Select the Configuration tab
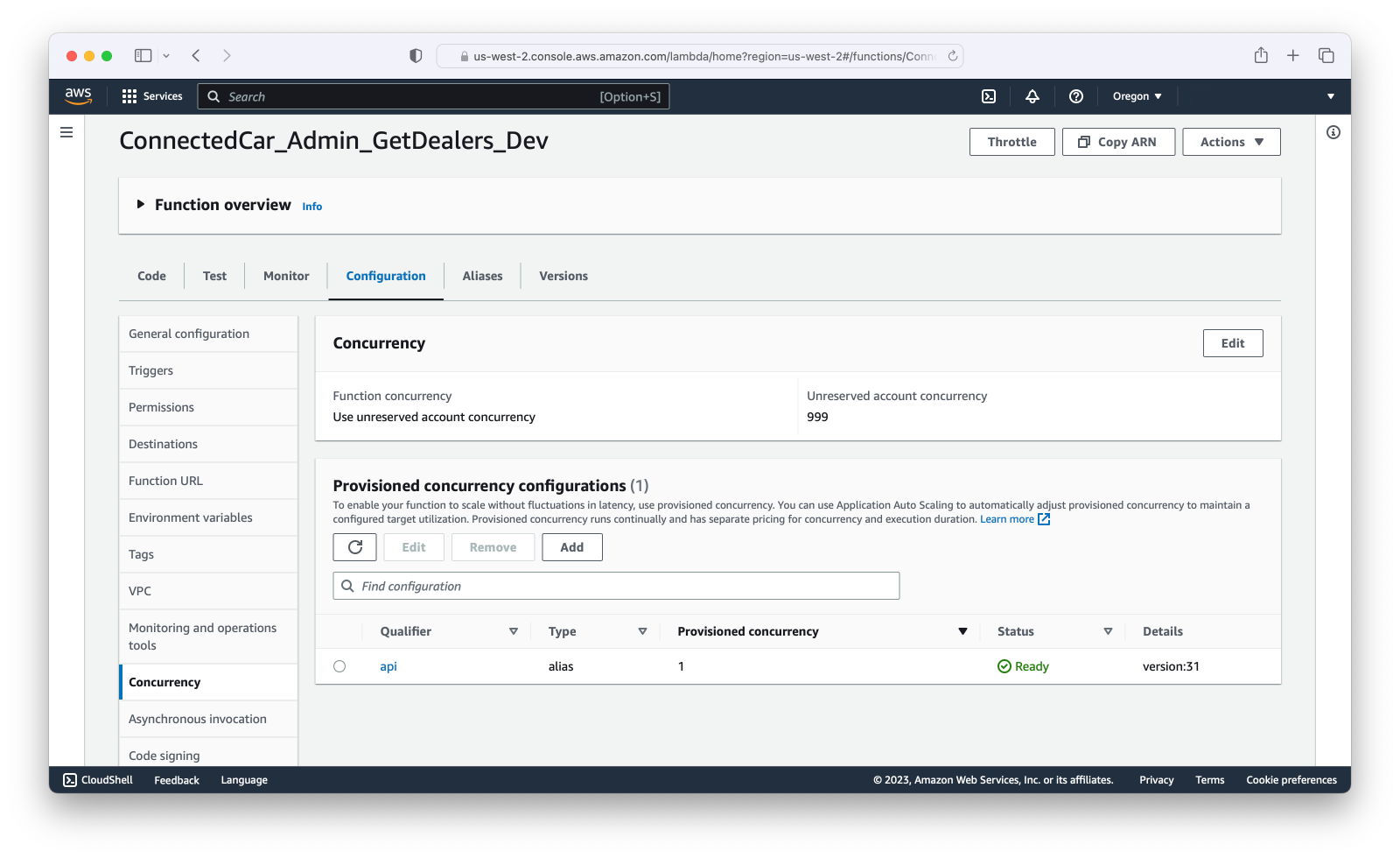 pyautogui.click(x=386, y=276)
